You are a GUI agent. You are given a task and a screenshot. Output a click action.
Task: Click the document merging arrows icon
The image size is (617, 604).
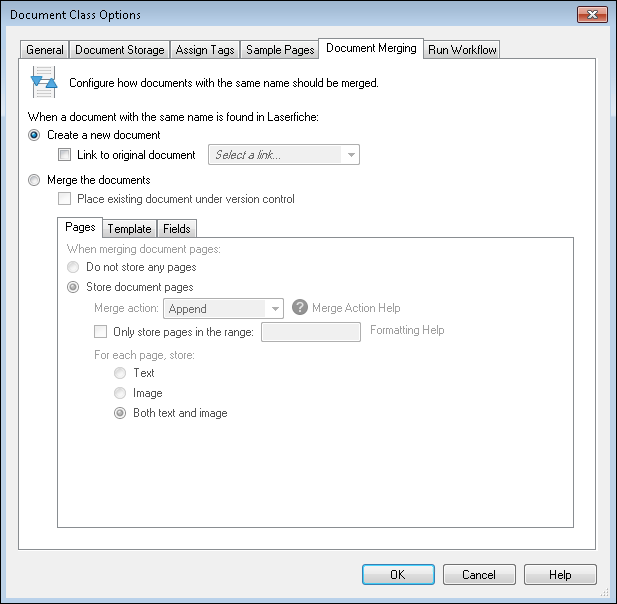[44, 82]
